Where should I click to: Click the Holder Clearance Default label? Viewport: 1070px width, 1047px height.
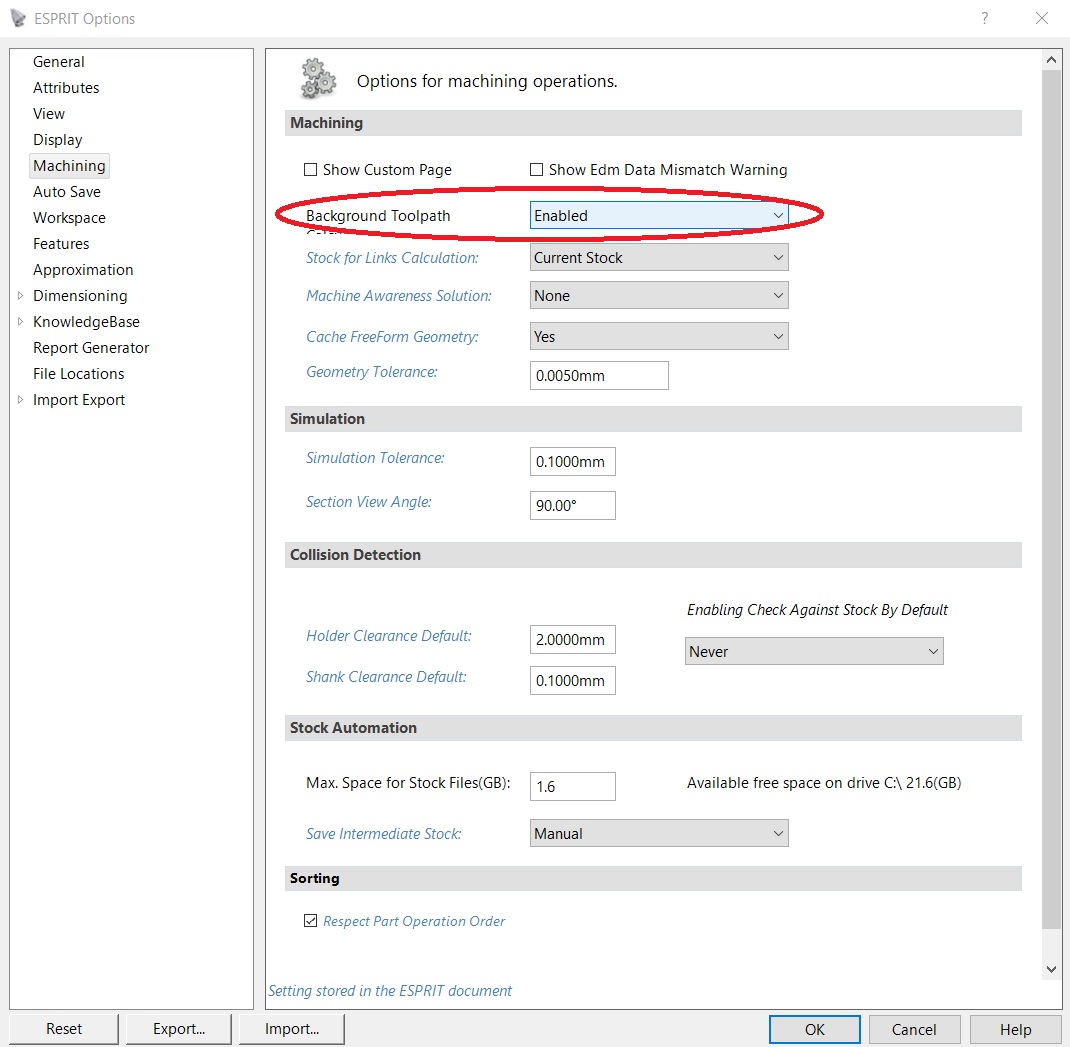389,635
